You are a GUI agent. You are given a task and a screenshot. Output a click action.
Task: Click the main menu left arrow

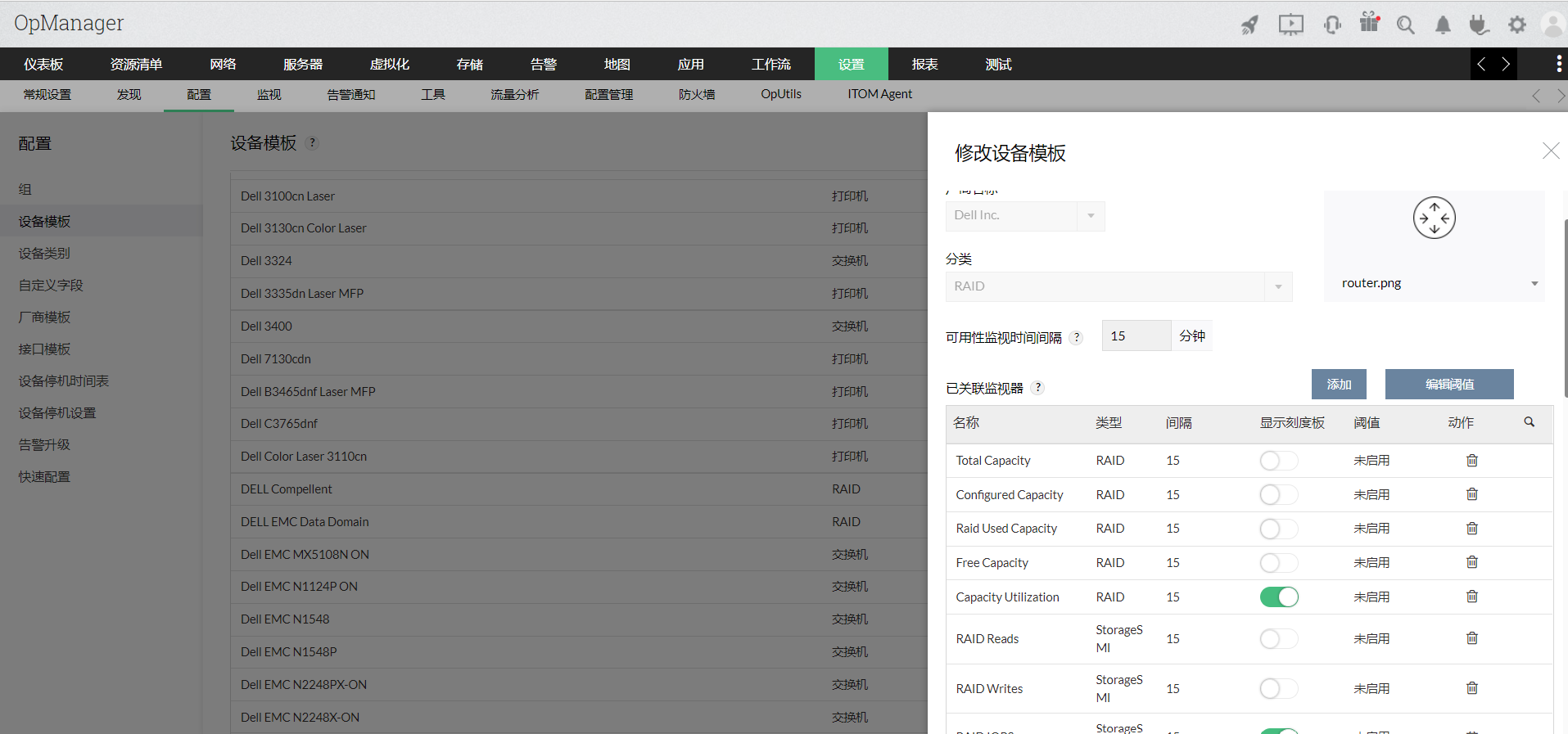coord(1481,64)
